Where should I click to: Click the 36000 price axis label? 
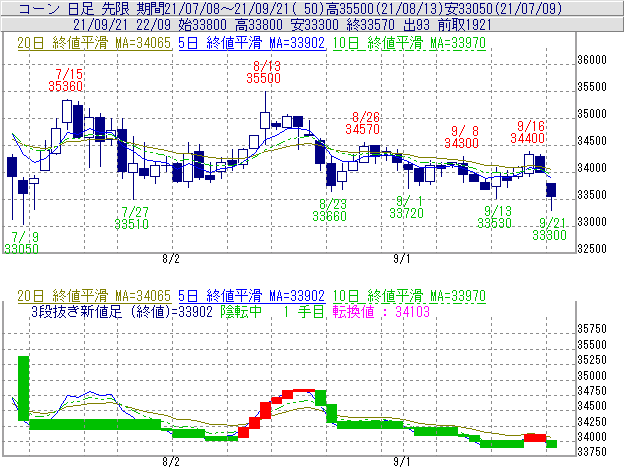point(592,60)
